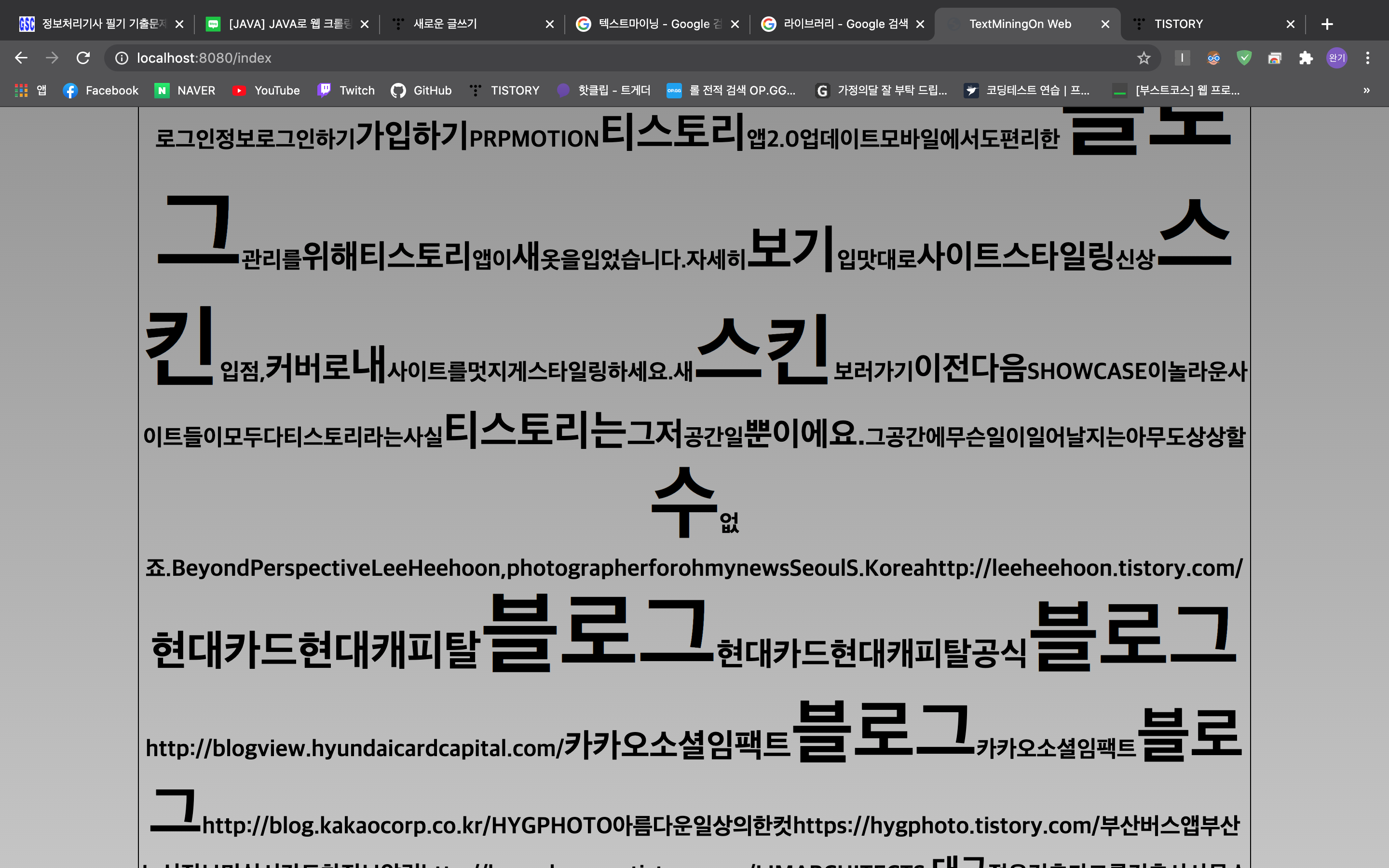Click the word 가입하기 in the page
The image size is (1389, 868).
[x=412, y=136]
